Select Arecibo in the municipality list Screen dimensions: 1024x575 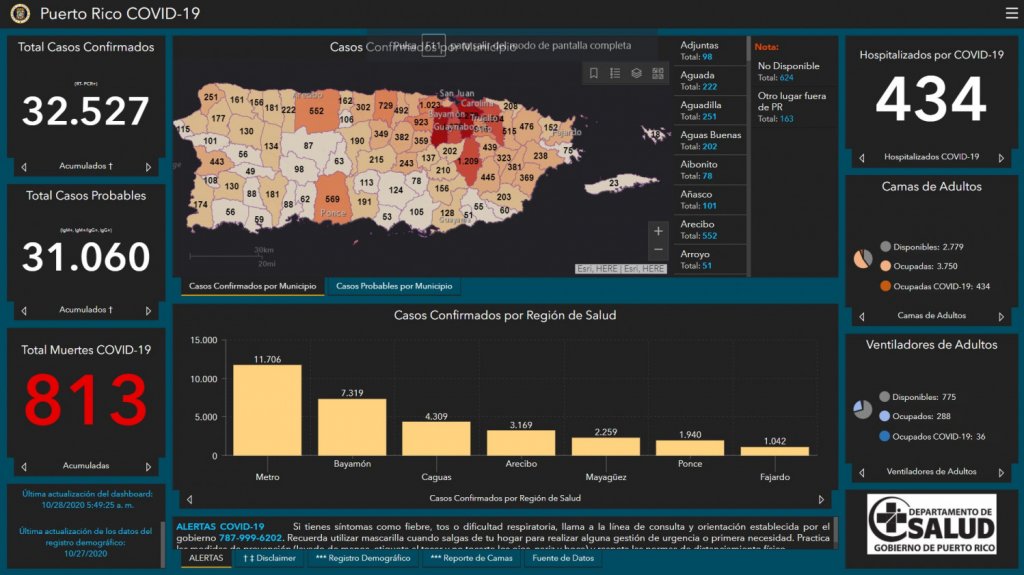click(x=710, y=230)
